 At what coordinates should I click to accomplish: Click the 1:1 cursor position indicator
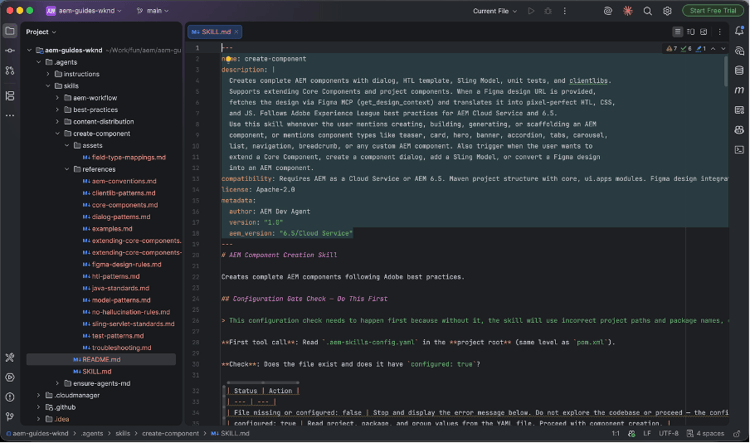point(616,433)
